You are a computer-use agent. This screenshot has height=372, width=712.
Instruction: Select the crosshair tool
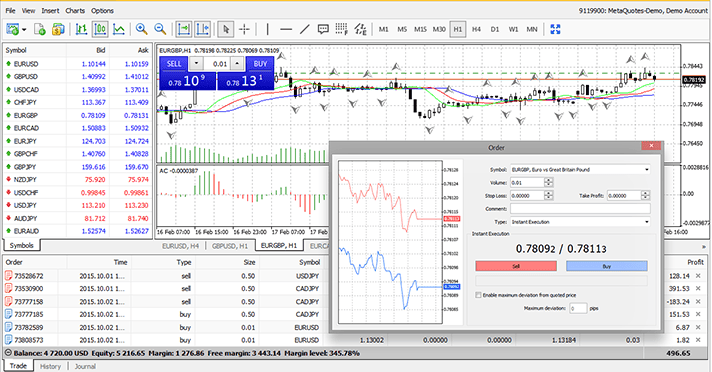click(244, 30)
